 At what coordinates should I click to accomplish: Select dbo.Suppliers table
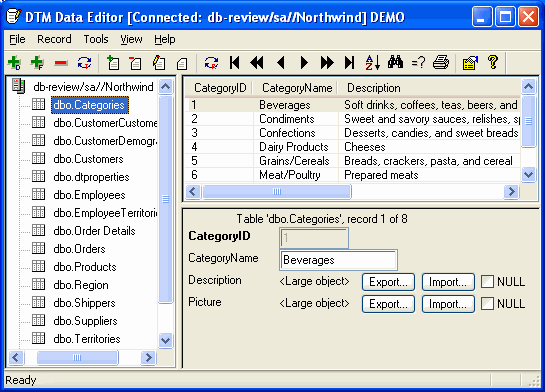tap(85, 321)
